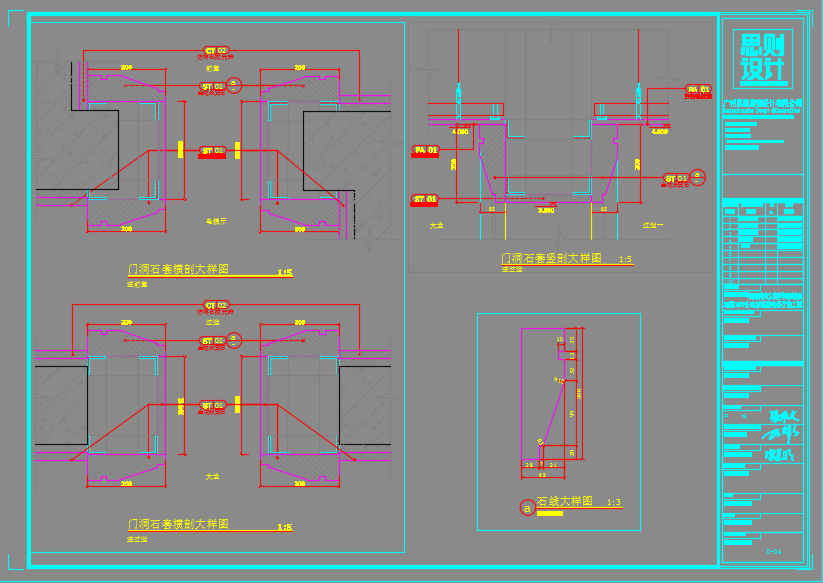Click the topmost handwritten signature in title block
The image size is (823, 583).
pos(784,417)
